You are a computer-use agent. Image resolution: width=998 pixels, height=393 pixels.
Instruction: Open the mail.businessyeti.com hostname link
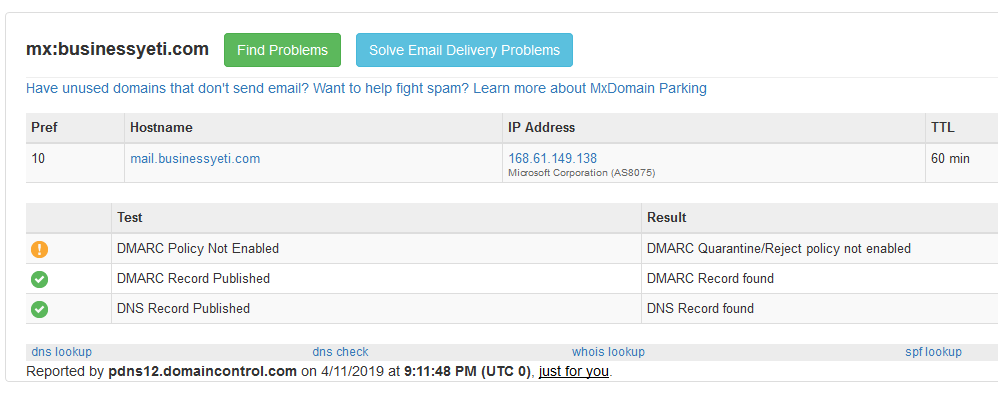click(195, 159)
